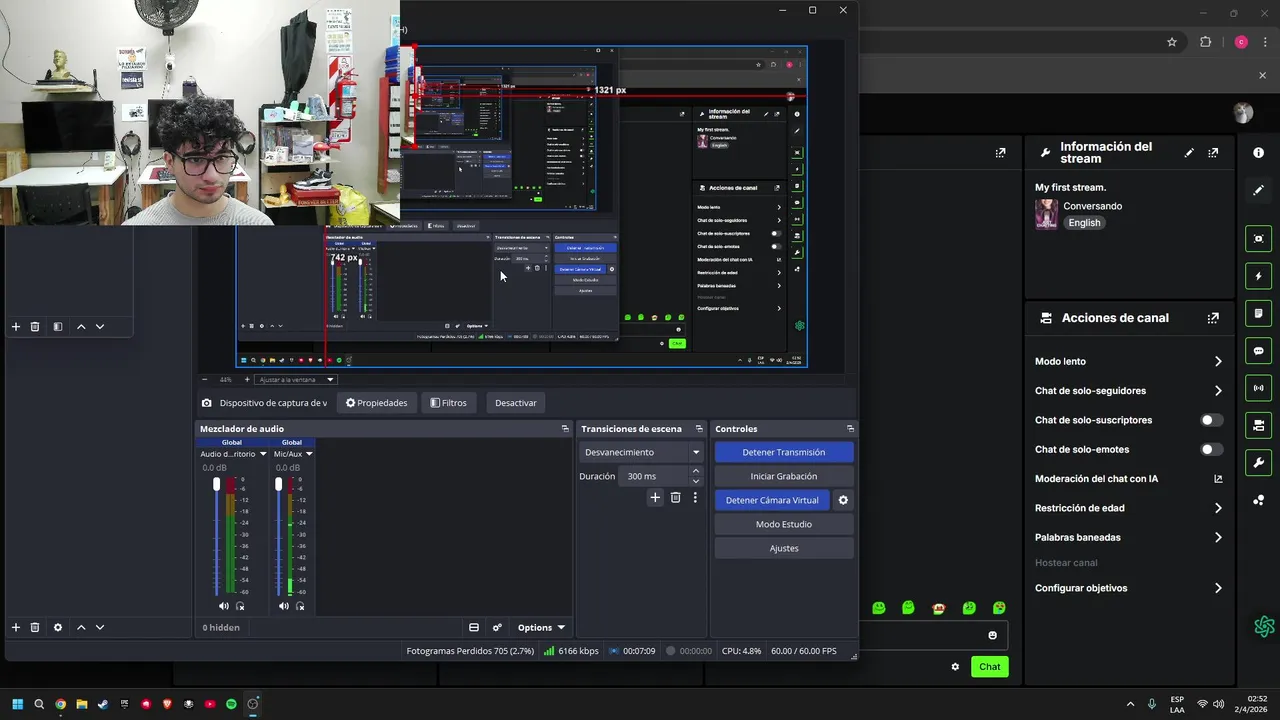The height and width of the screenshot is (720, 1280).
Task: Open scene filters icon in scenes panel
Action: click(x=58, y=326)
